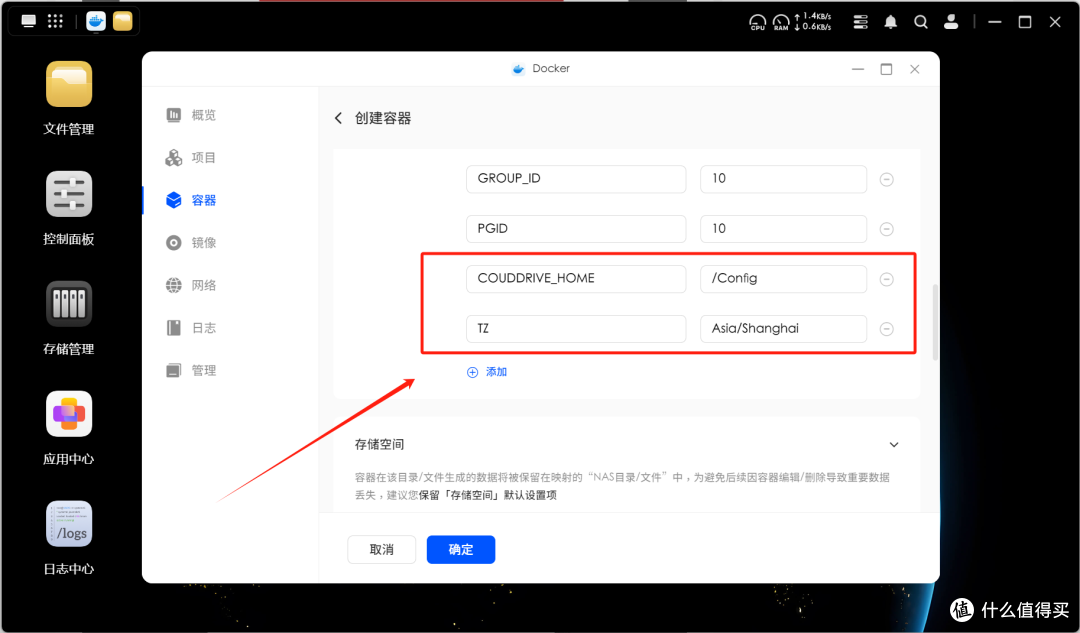Open 概览 in the Docker sidebar
The height and width of the screenshot is (633, 1080).
[x=191, y=115]
